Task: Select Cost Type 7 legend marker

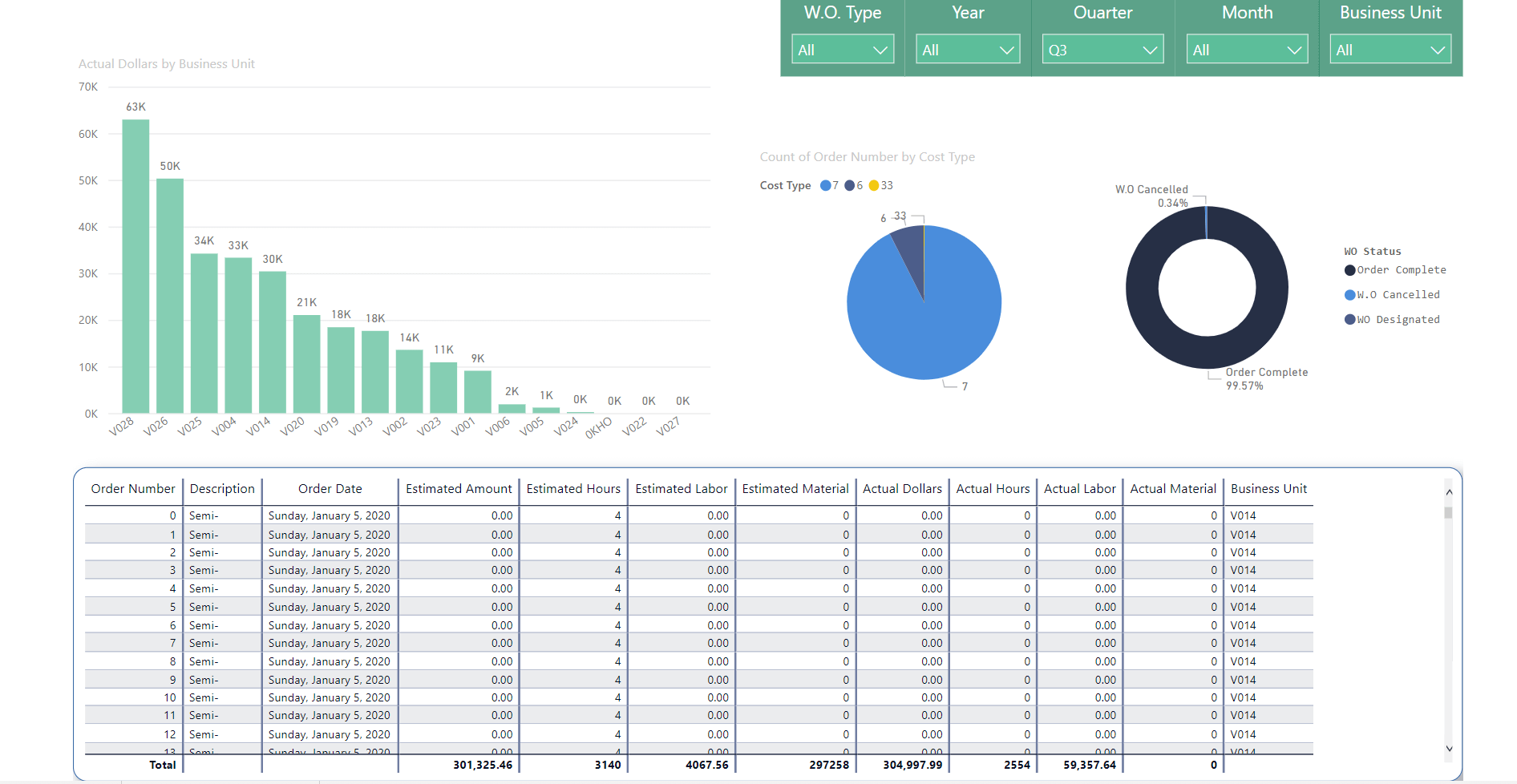Action: [x=826, y=185]
